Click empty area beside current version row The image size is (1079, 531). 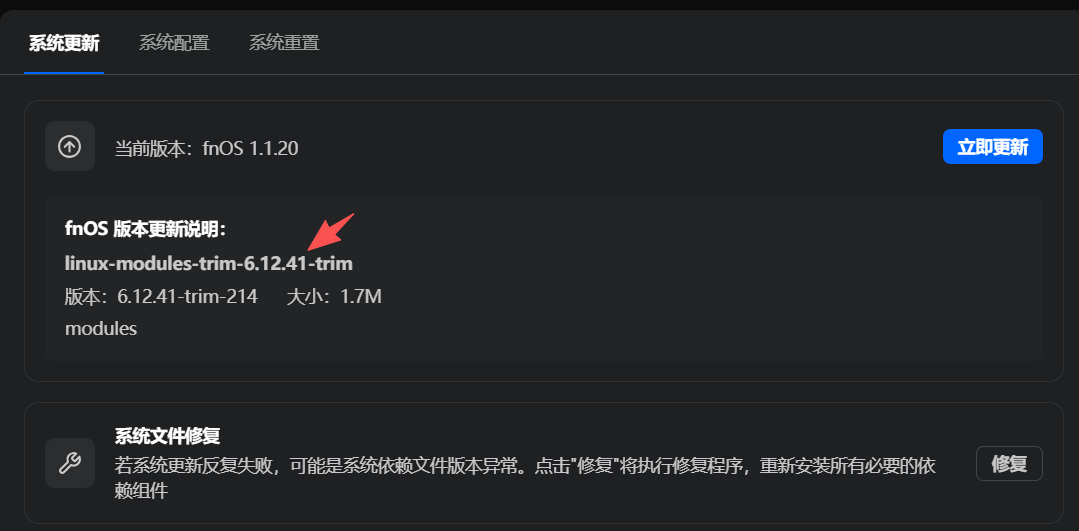pyautogui.click(x=619, y=147)
